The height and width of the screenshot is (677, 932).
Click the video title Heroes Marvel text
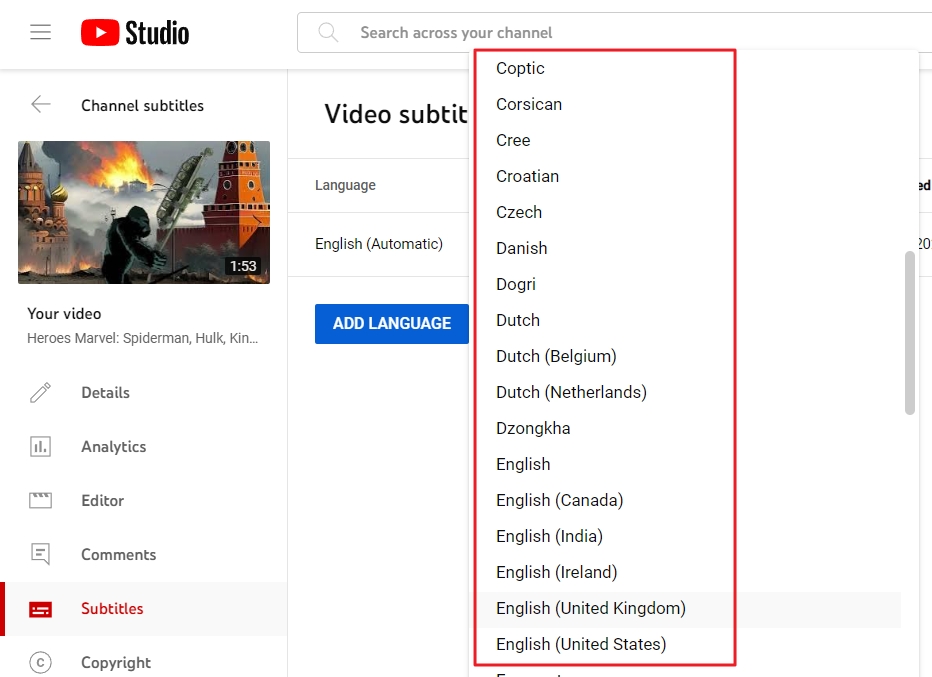point(143,338)
